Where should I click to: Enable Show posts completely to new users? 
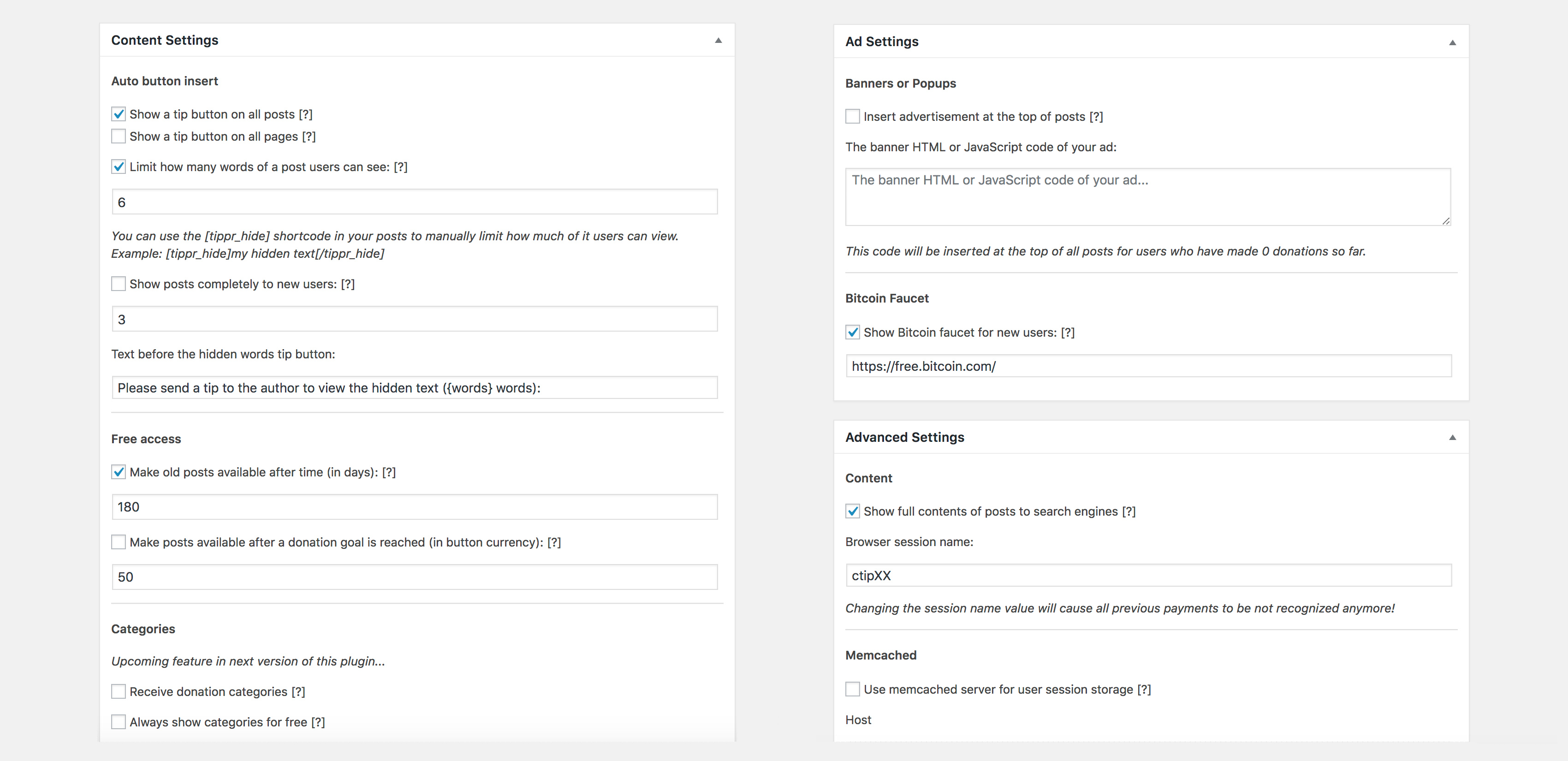click(x=119, y=284)
